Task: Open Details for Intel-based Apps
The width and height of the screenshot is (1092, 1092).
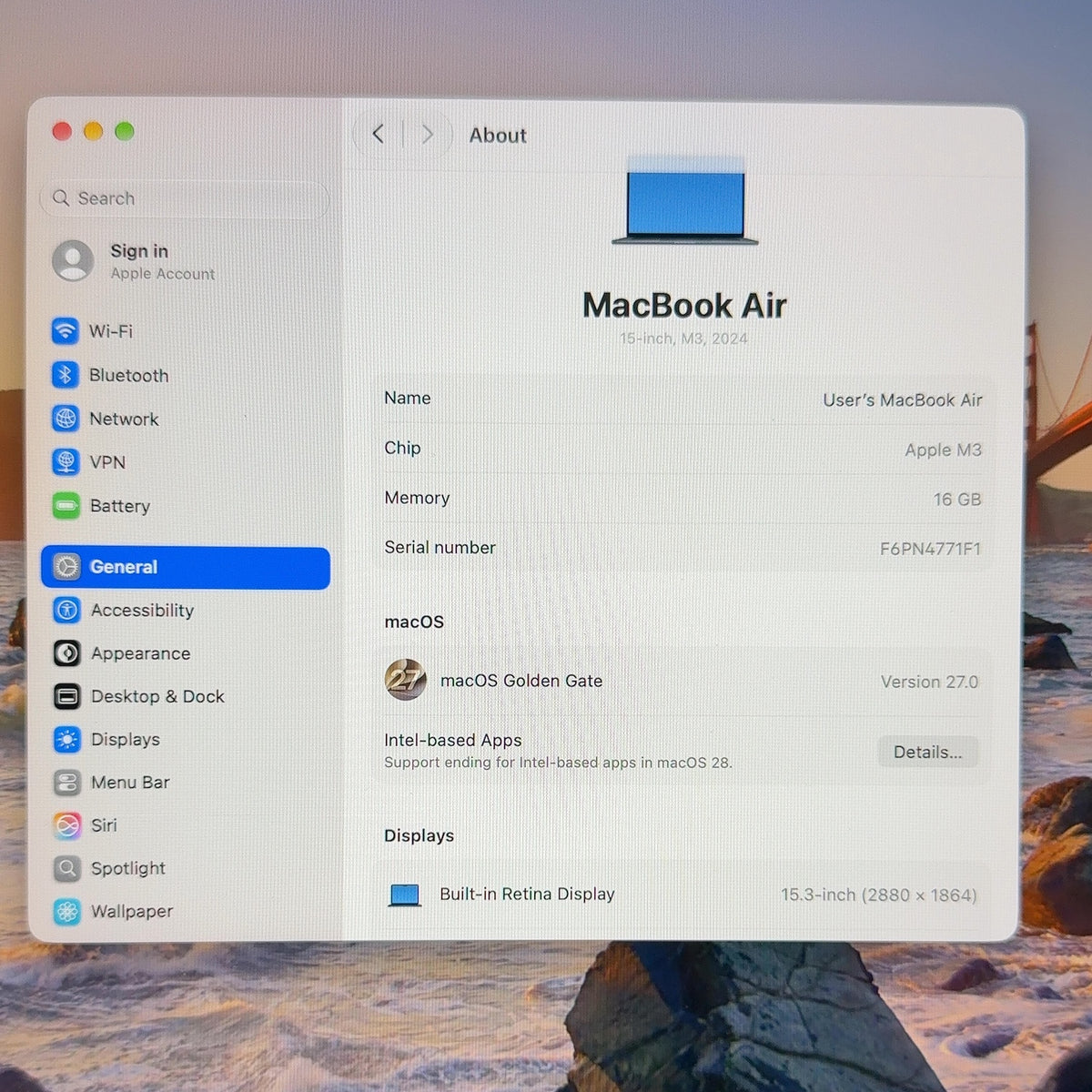Action: click(927, 752)
